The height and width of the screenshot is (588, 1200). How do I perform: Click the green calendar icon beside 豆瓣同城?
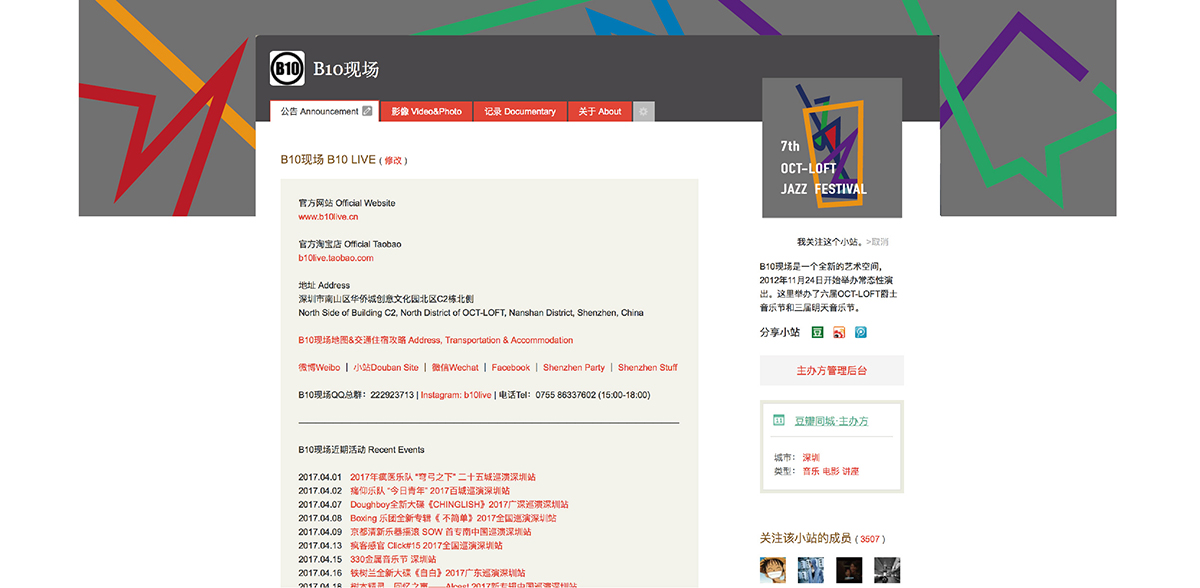tap(779, 421)
